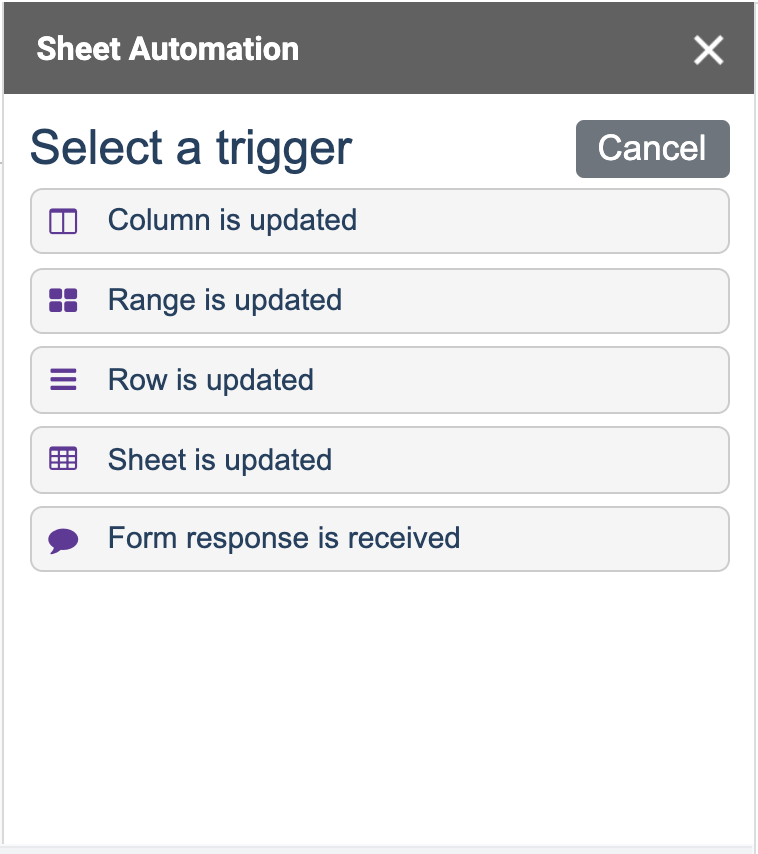758x854 pixels.
Task: Click empty space in the Sheet trigger row
Action: point(545,460)
